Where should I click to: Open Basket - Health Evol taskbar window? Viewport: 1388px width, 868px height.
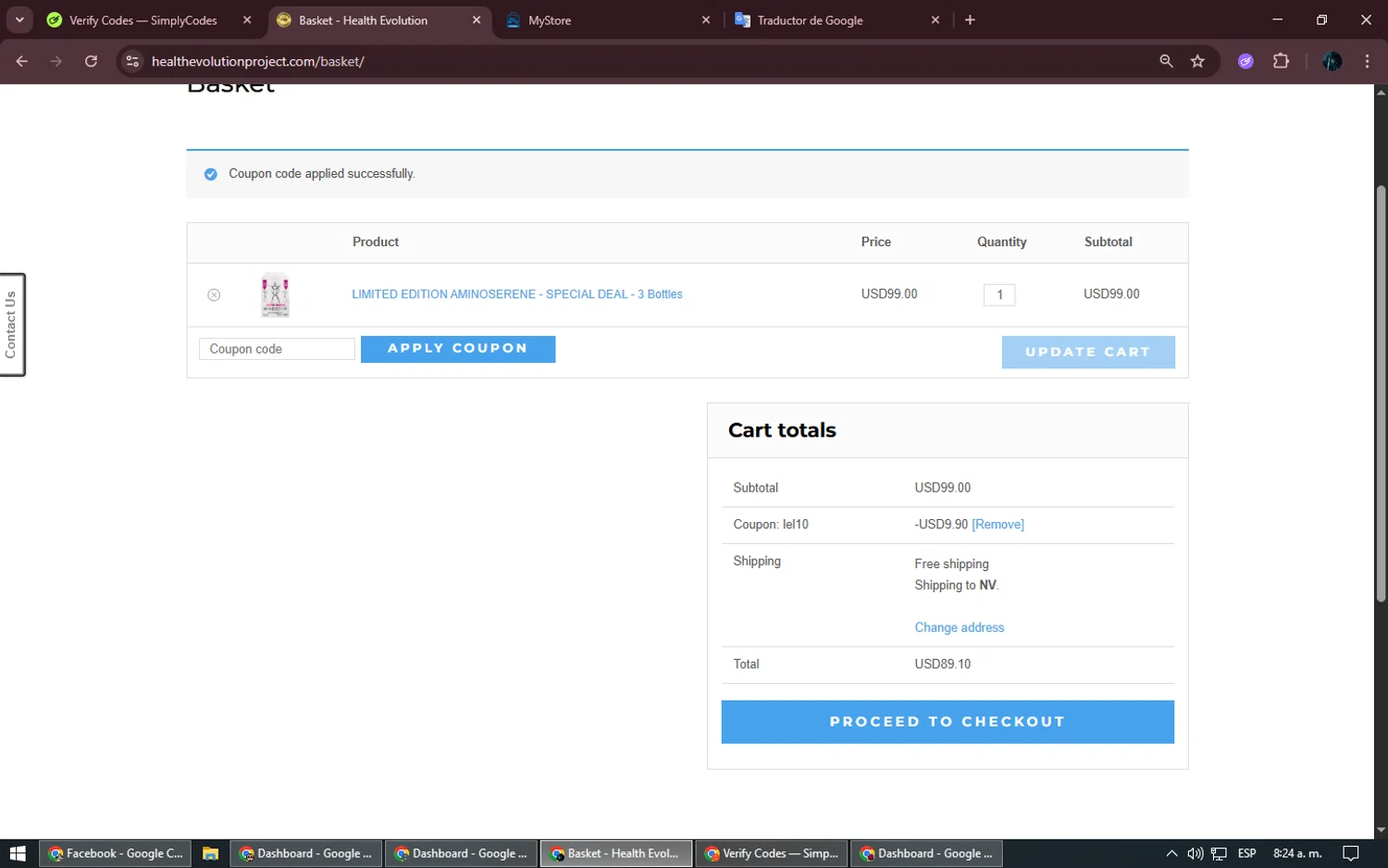point(616,853)
